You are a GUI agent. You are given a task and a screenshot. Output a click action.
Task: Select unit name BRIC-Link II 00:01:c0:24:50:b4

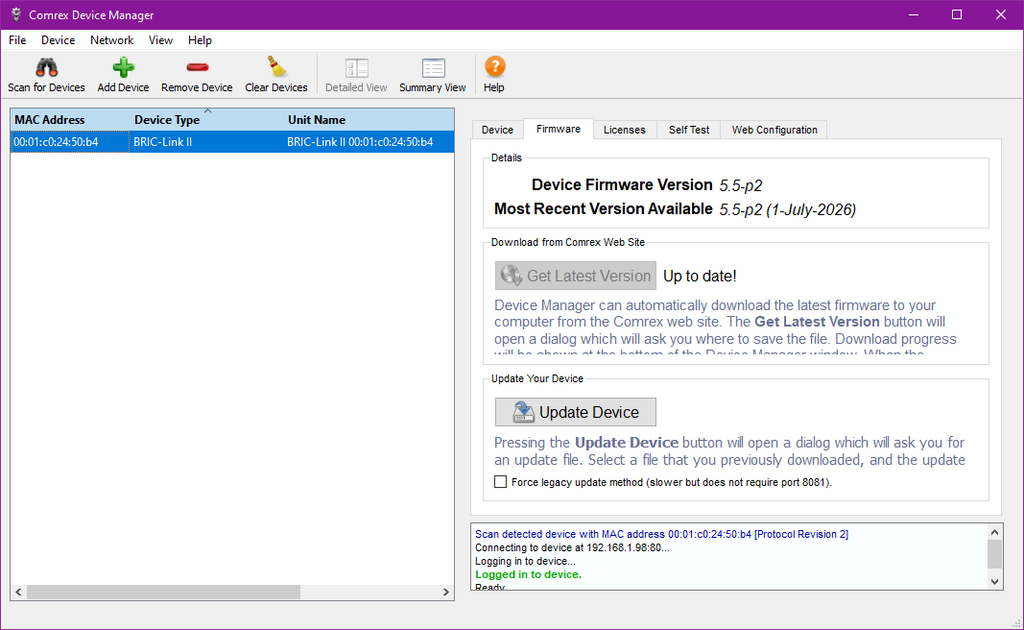tap(369, 142)
